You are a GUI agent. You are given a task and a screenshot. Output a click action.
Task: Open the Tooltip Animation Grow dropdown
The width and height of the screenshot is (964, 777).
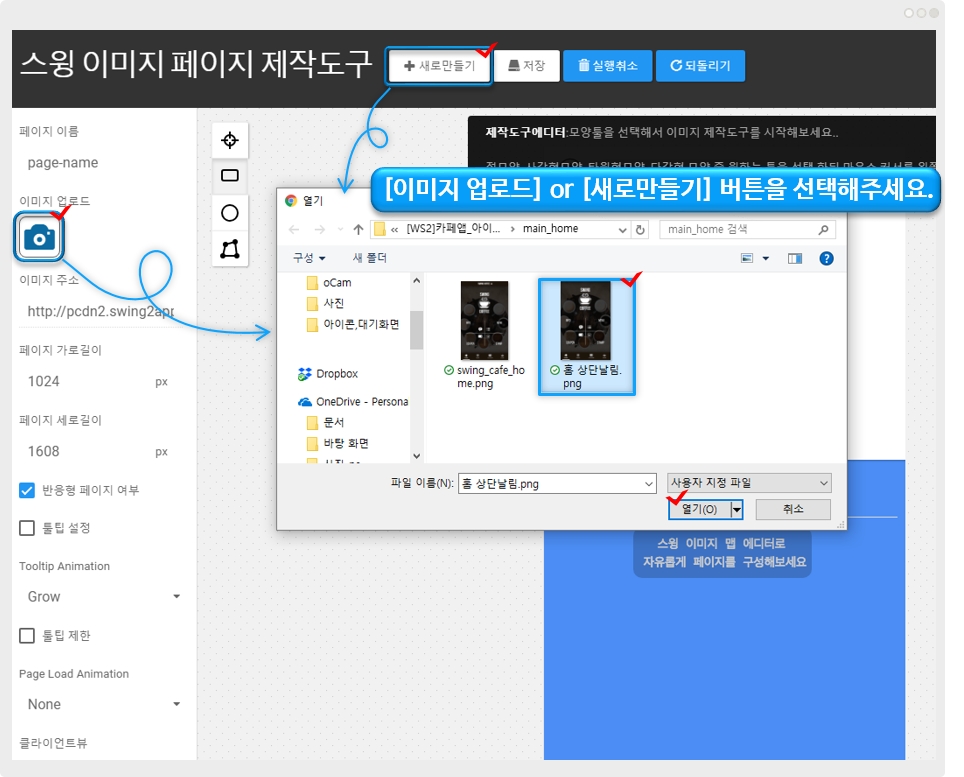[100, 596]
